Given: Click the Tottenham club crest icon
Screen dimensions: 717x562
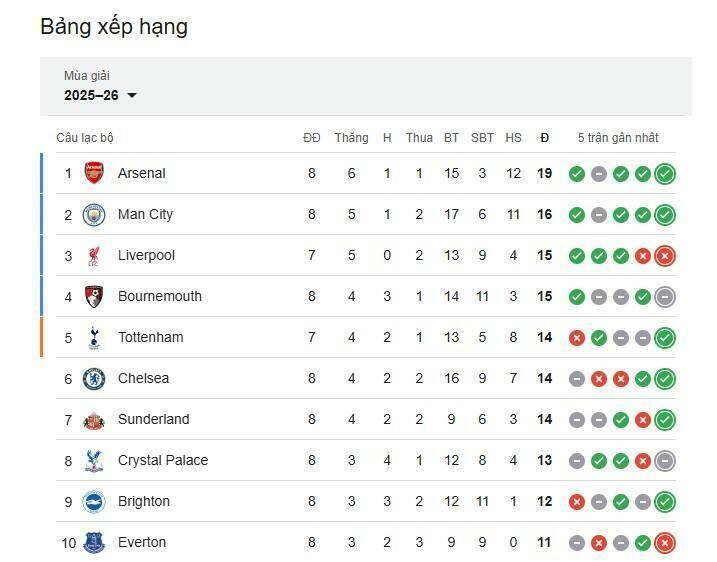Looking at the screenshot, I should (94, 337).
